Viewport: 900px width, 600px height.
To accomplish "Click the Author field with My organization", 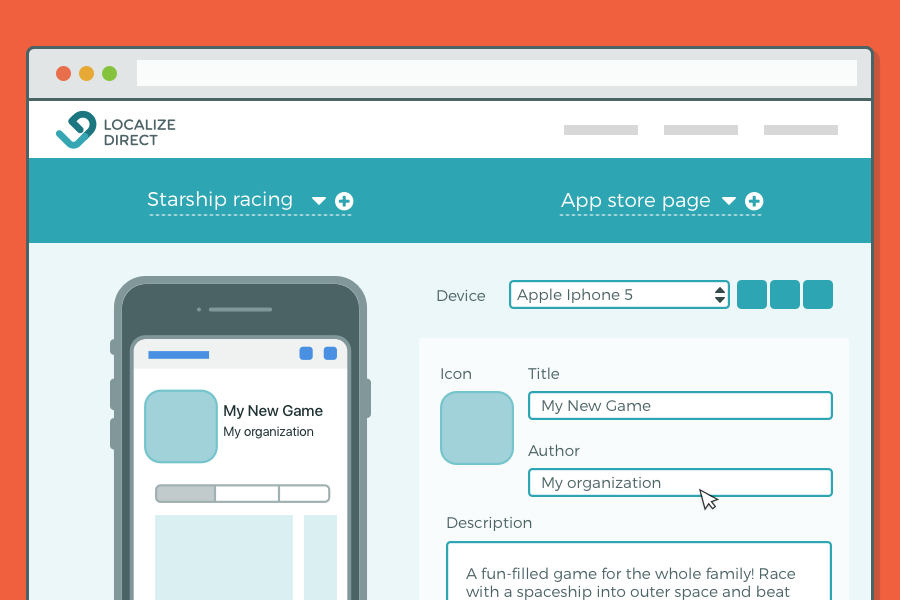I will pos(680,483).
